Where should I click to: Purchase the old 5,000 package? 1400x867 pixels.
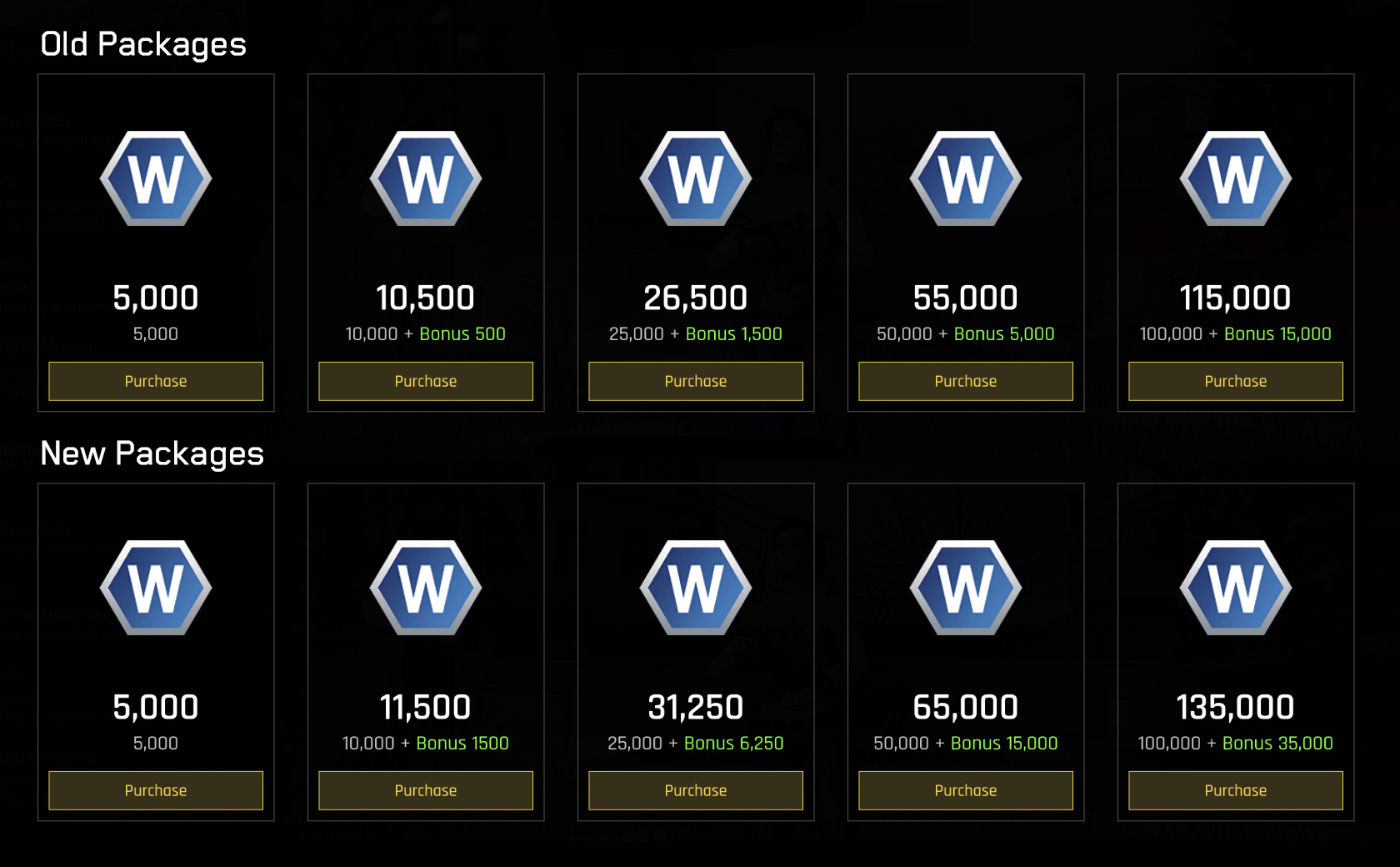[156, 381]
